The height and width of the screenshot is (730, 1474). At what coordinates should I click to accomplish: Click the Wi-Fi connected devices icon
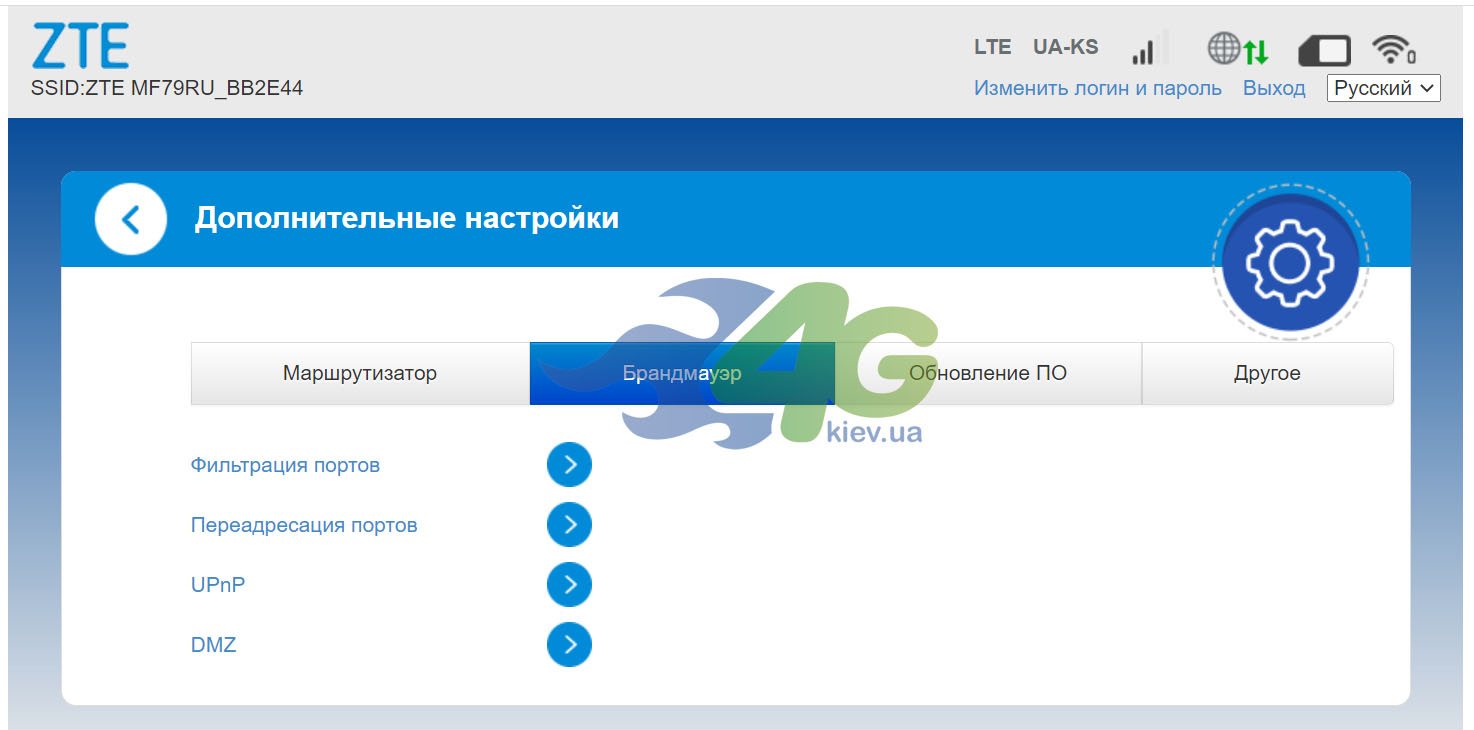point(1394,48)
